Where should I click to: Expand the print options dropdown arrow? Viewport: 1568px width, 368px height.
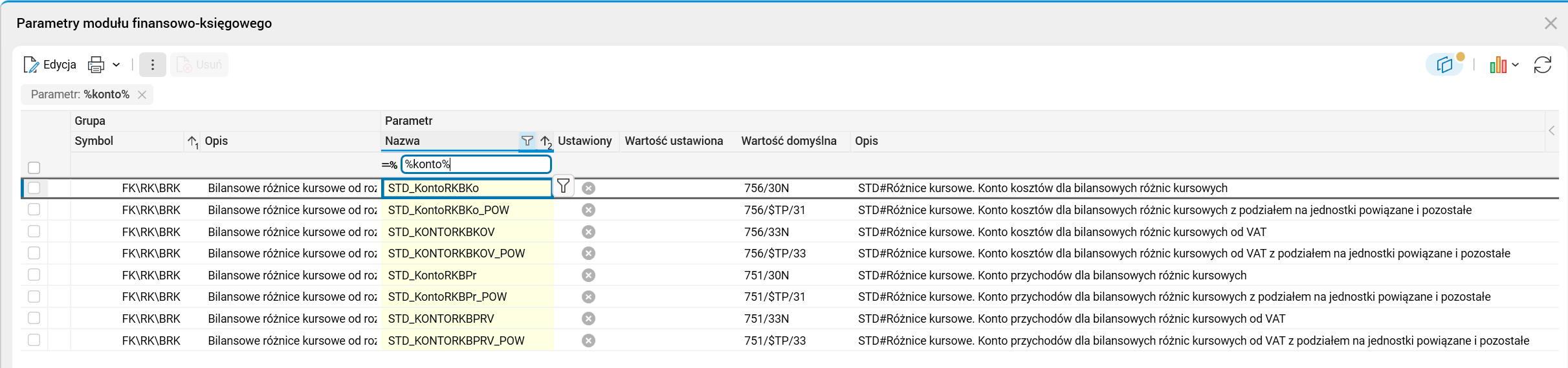pyautogui.click(x=116, y=65)
